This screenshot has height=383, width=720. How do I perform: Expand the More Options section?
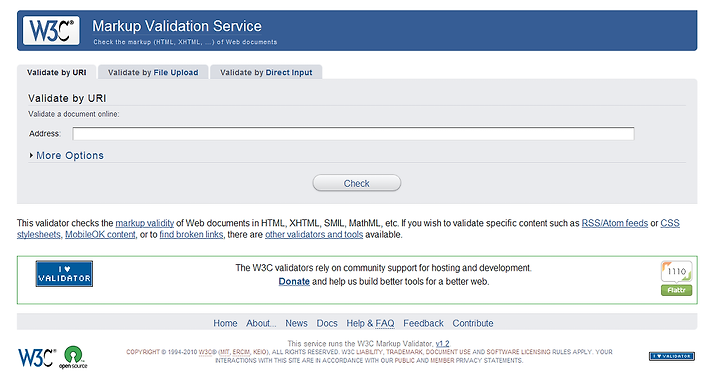point(67,156)
